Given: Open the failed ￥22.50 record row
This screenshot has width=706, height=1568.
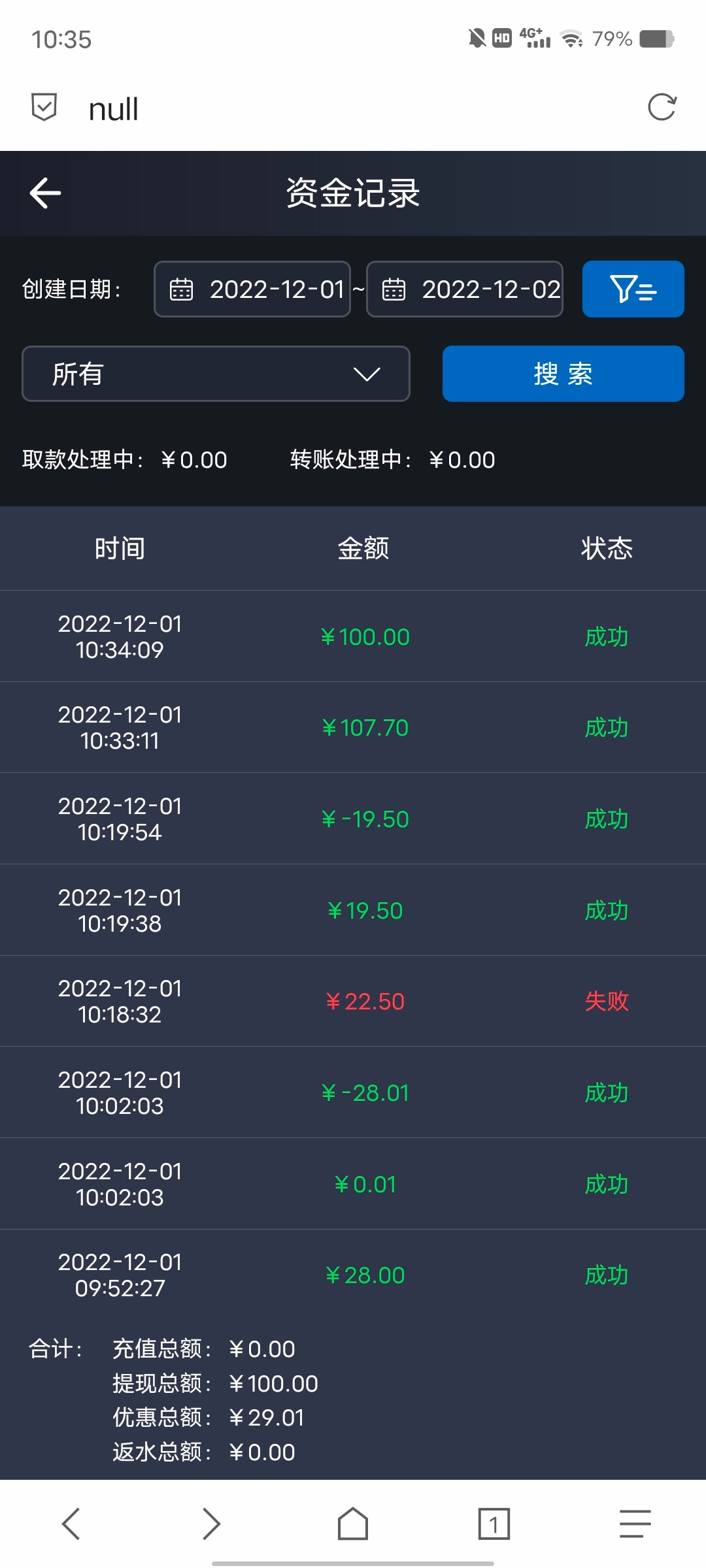Looking at the screenshot, I should [x=353, y=1001].
